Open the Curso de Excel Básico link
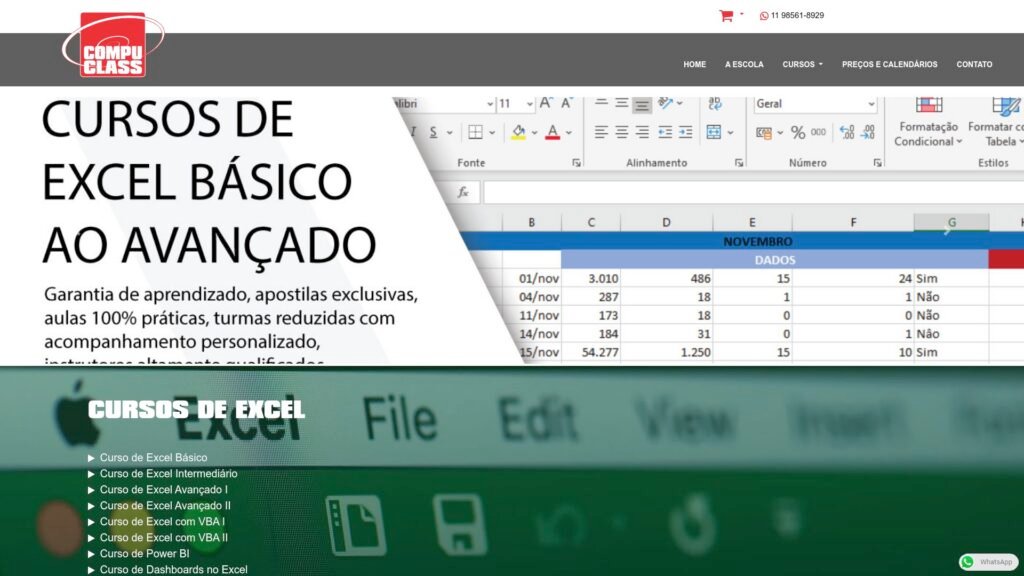Screen dimensions: 1024x576 [153, 458]
